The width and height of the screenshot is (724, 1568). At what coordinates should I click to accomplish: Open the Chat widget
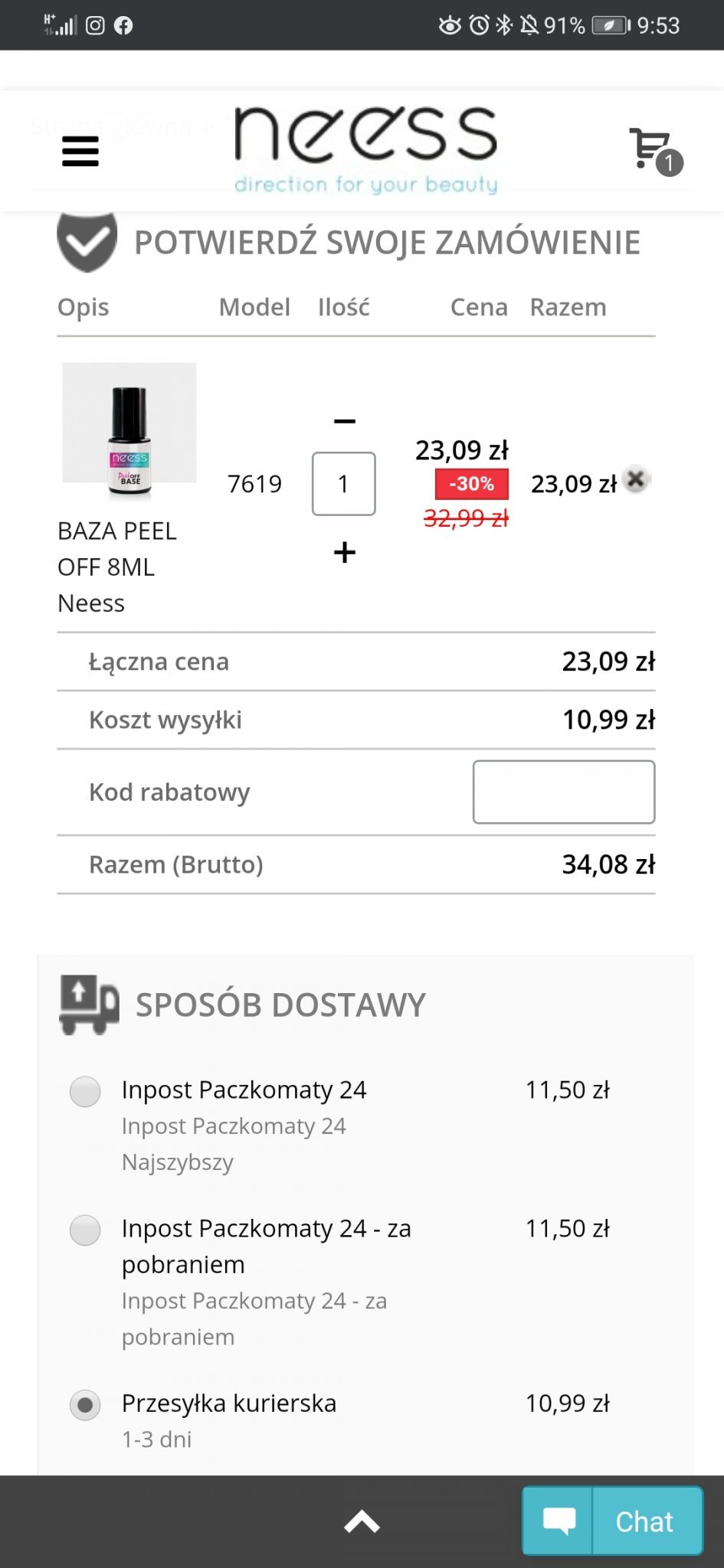point(612,1521)
